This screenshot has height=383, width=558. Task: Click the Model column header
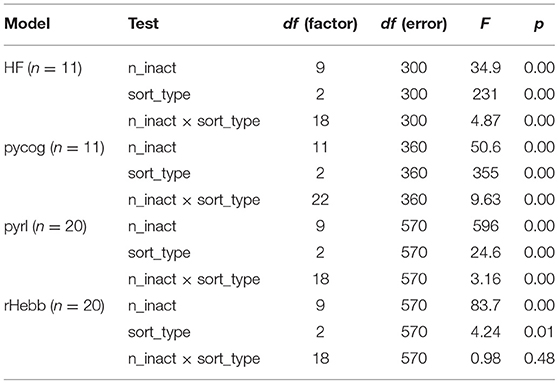(x=27, y=24)
